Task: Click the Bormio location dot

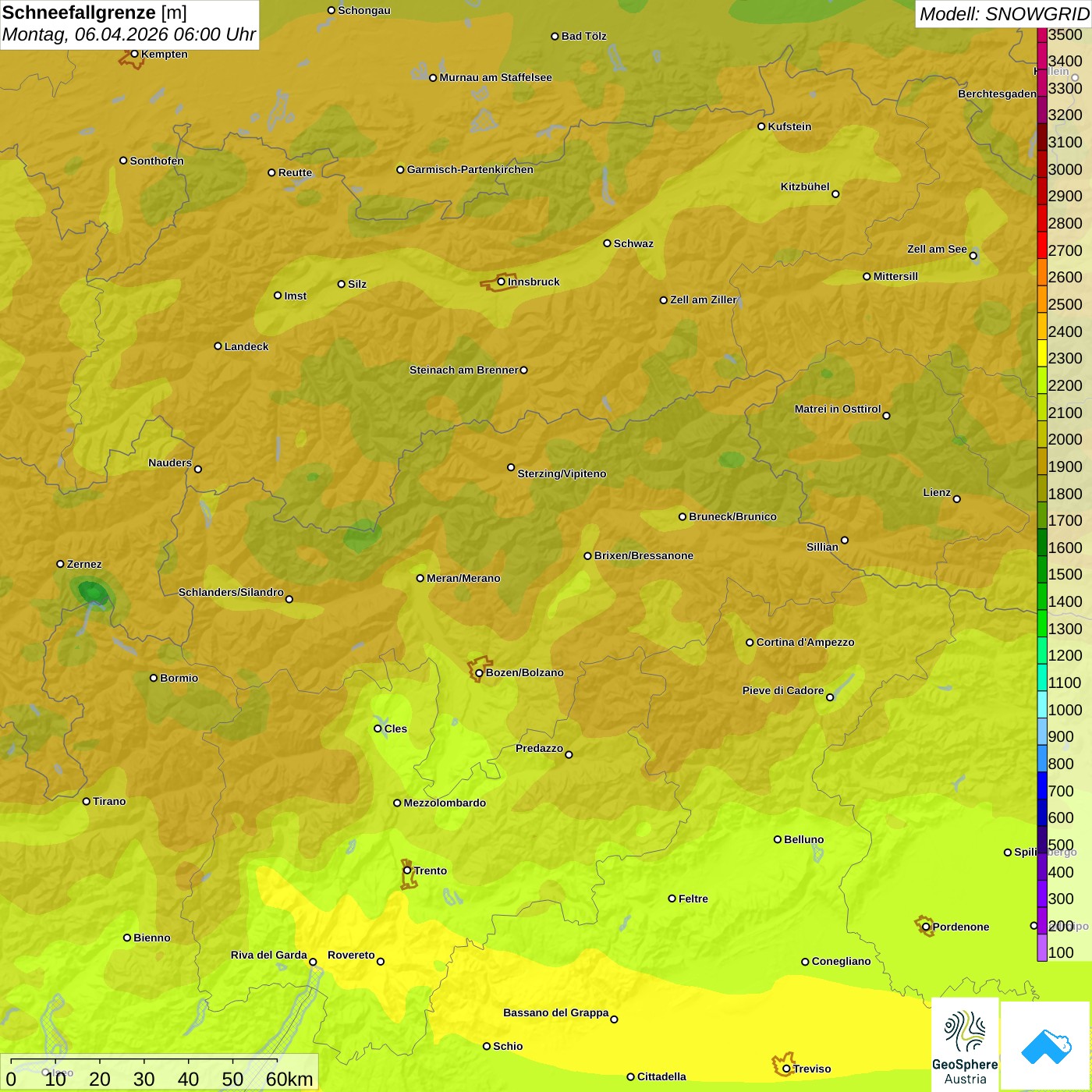Action: [x=154, y=678]
